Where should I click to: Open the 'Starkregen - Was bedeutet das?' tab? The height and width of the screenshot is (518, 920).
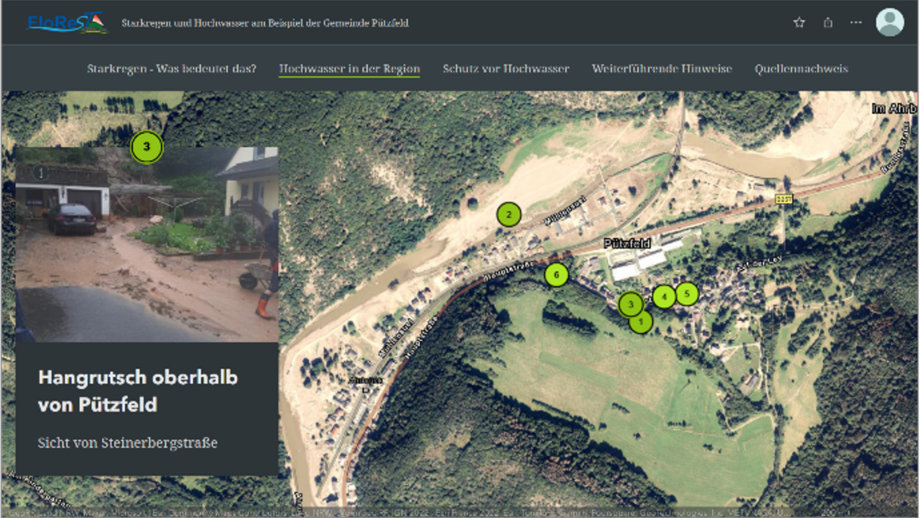tap(172, 69)
